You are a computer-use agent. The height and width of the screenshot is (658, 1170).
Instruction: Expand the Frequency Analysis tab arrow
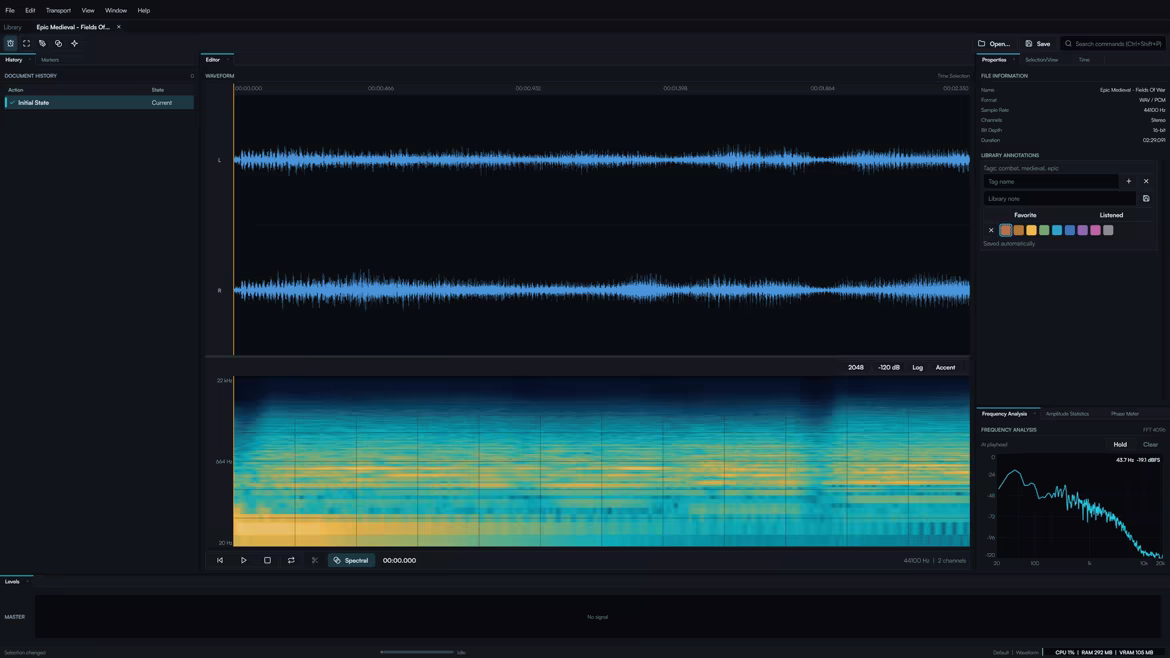pos(1034,414)
